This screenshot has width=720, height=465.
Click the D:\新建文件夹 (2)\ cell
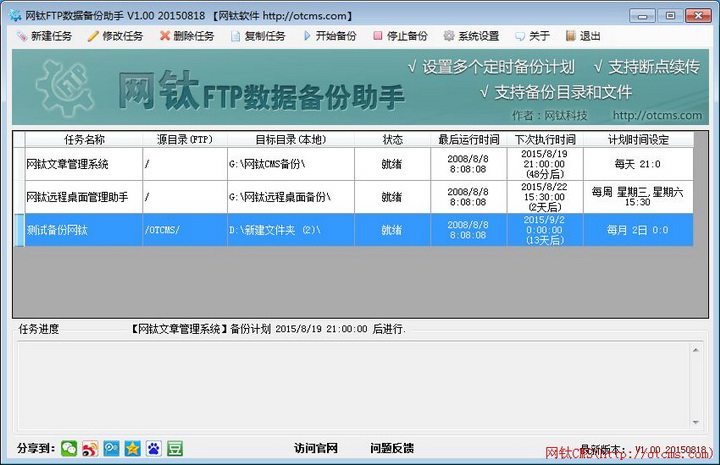tap(291, 230)
